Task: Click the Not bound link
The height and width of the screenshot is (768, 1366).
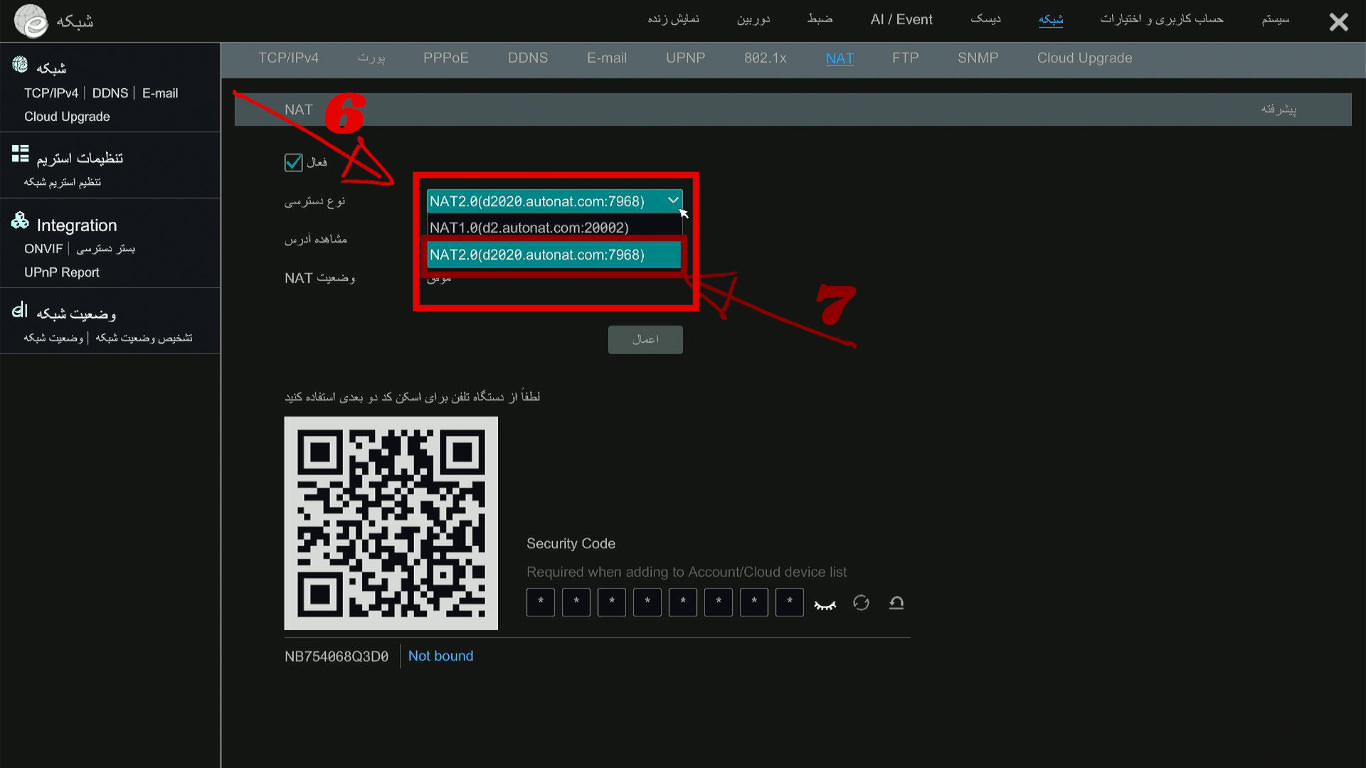Action: pos(441,656)
